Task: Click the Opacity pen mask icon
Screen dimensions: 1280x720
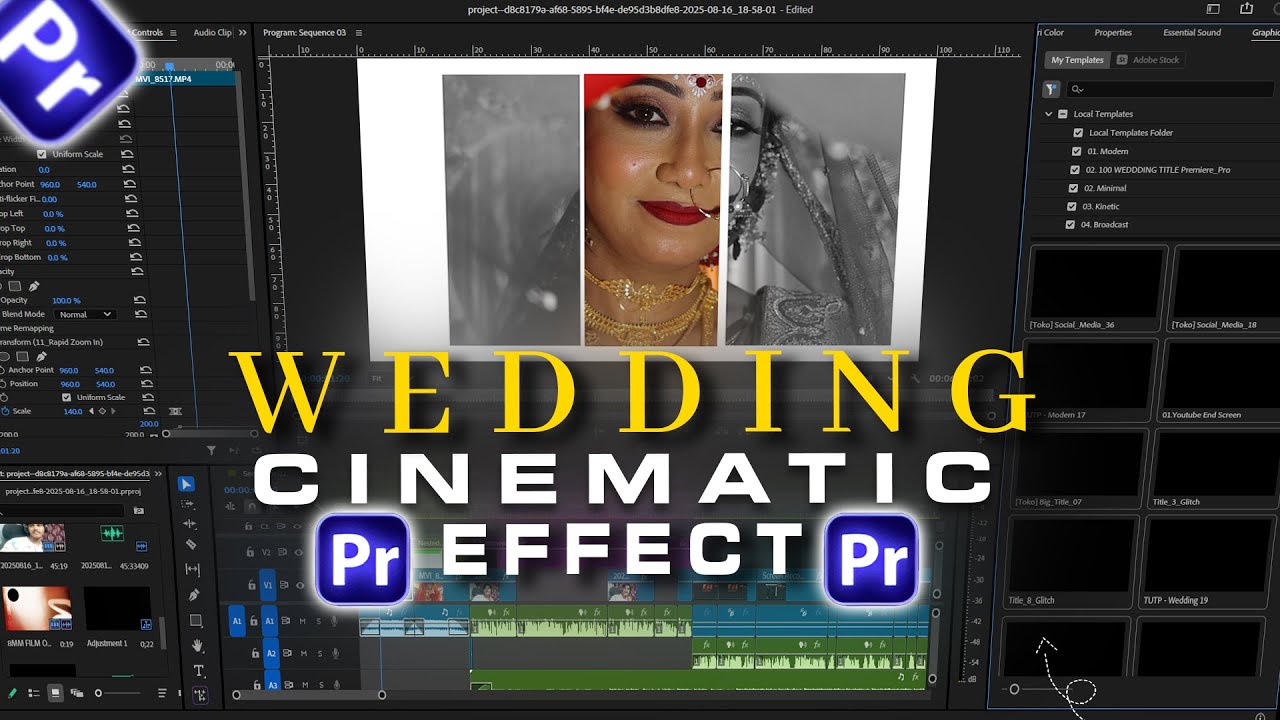Action: (x=33, y=286)
